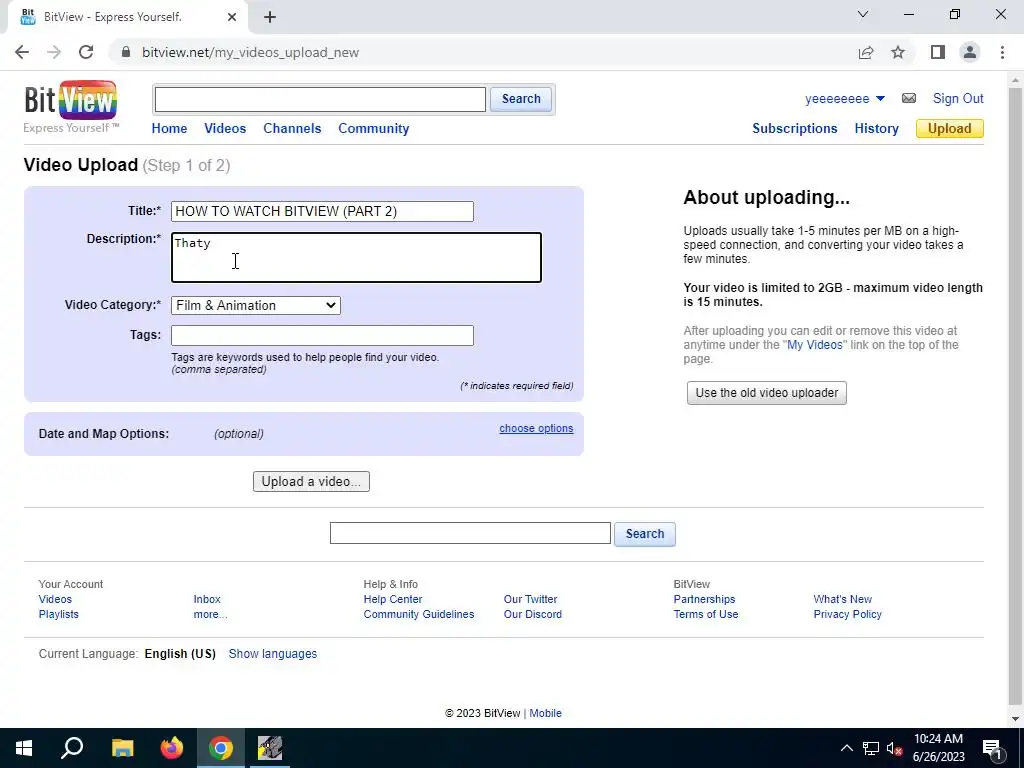This screenshot has height=768, width=1024.
Task: Go to the Home tab
Action: 169,129
